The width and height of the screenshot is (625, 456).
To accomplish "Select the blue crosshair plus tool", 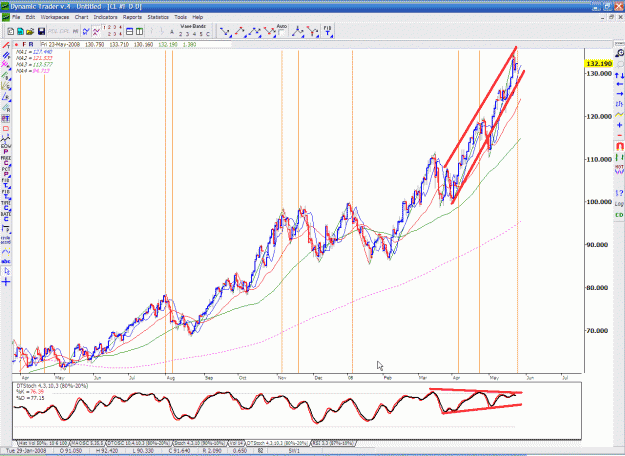I will click(x=6, y=282).
